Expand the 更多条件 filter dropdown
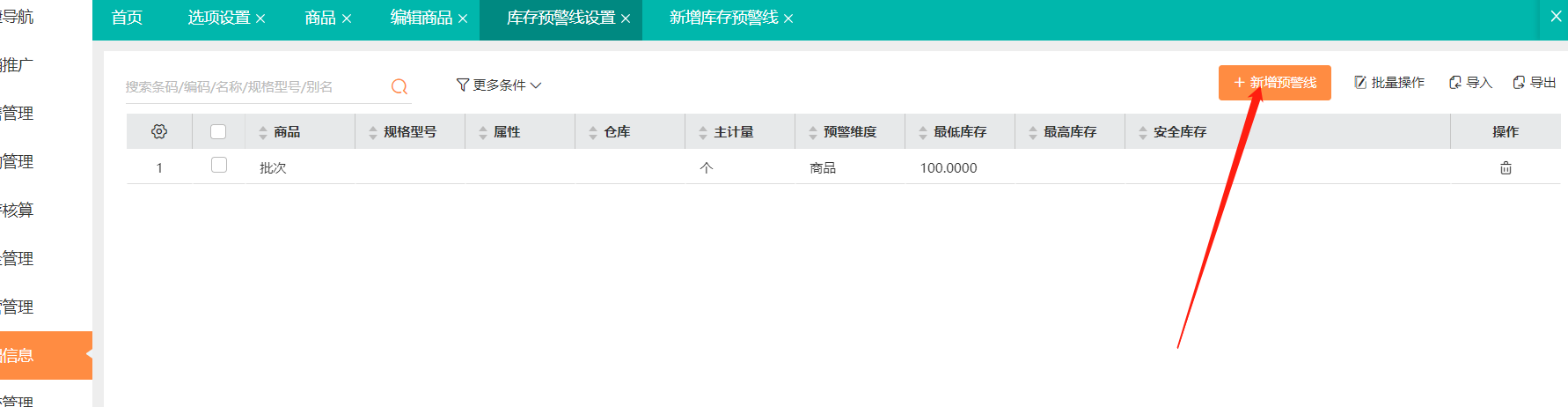 [x=499, y=85]
